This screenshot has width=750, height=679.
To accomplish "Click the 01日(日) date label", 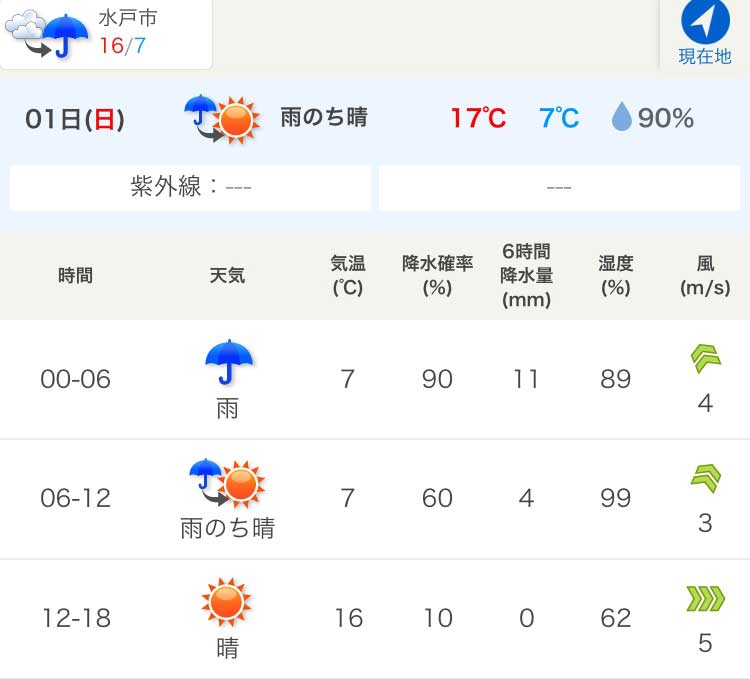I will tap(75, 119).
